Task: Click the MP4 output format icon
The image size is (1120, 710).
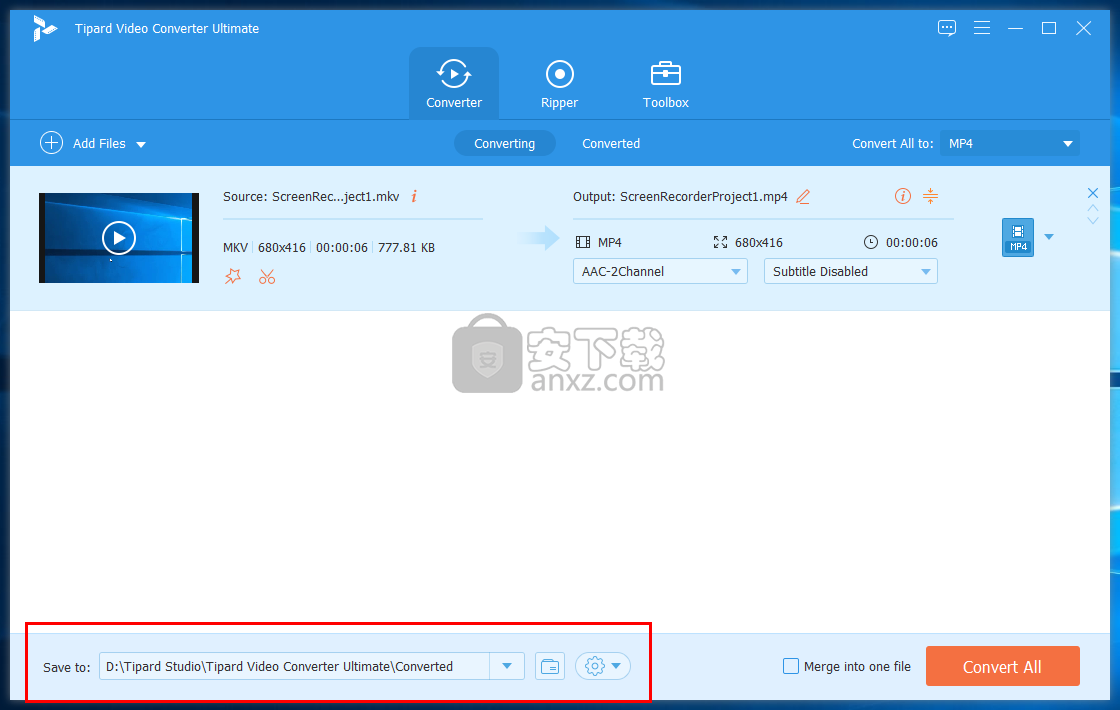Action: tap(1018, 237)
